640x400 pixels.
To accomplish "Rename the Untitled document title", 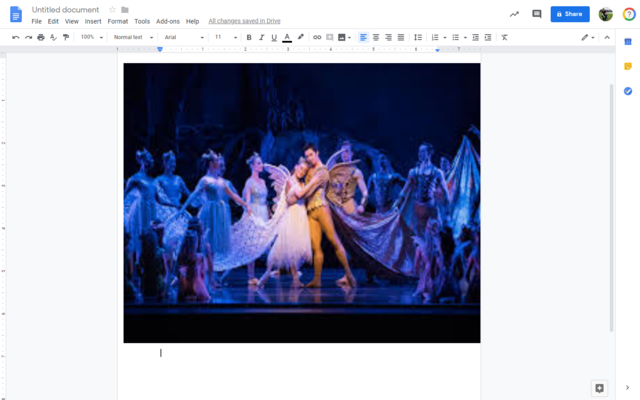I will click(65, 9).
